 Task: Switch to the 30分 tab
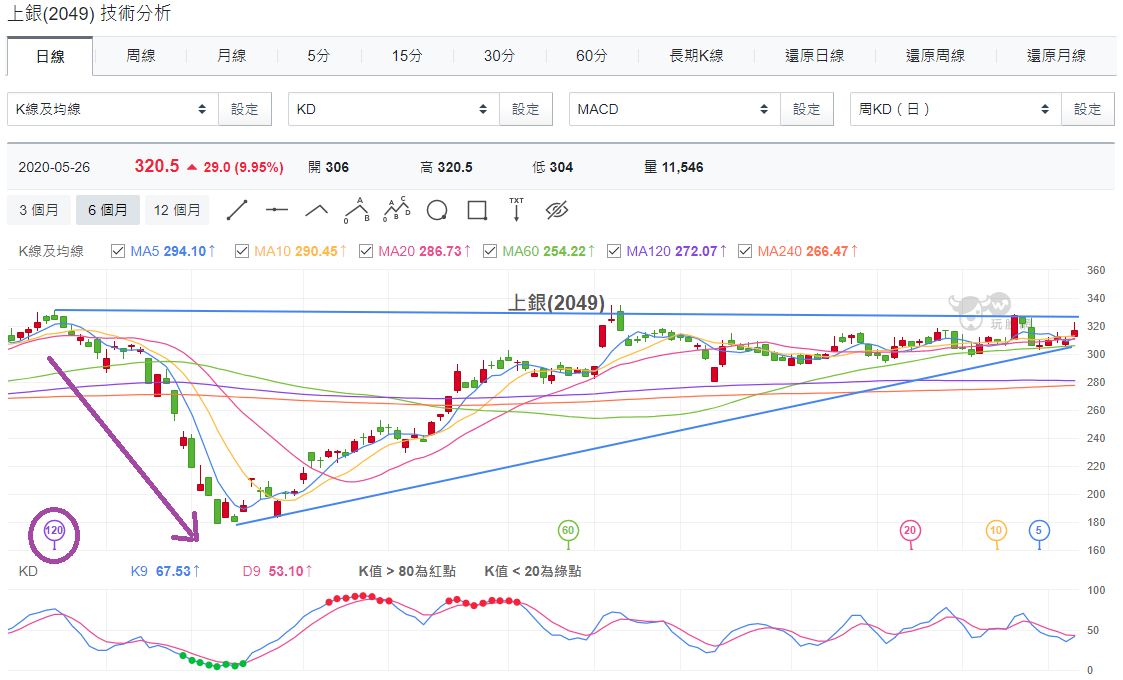pos(499,55)
